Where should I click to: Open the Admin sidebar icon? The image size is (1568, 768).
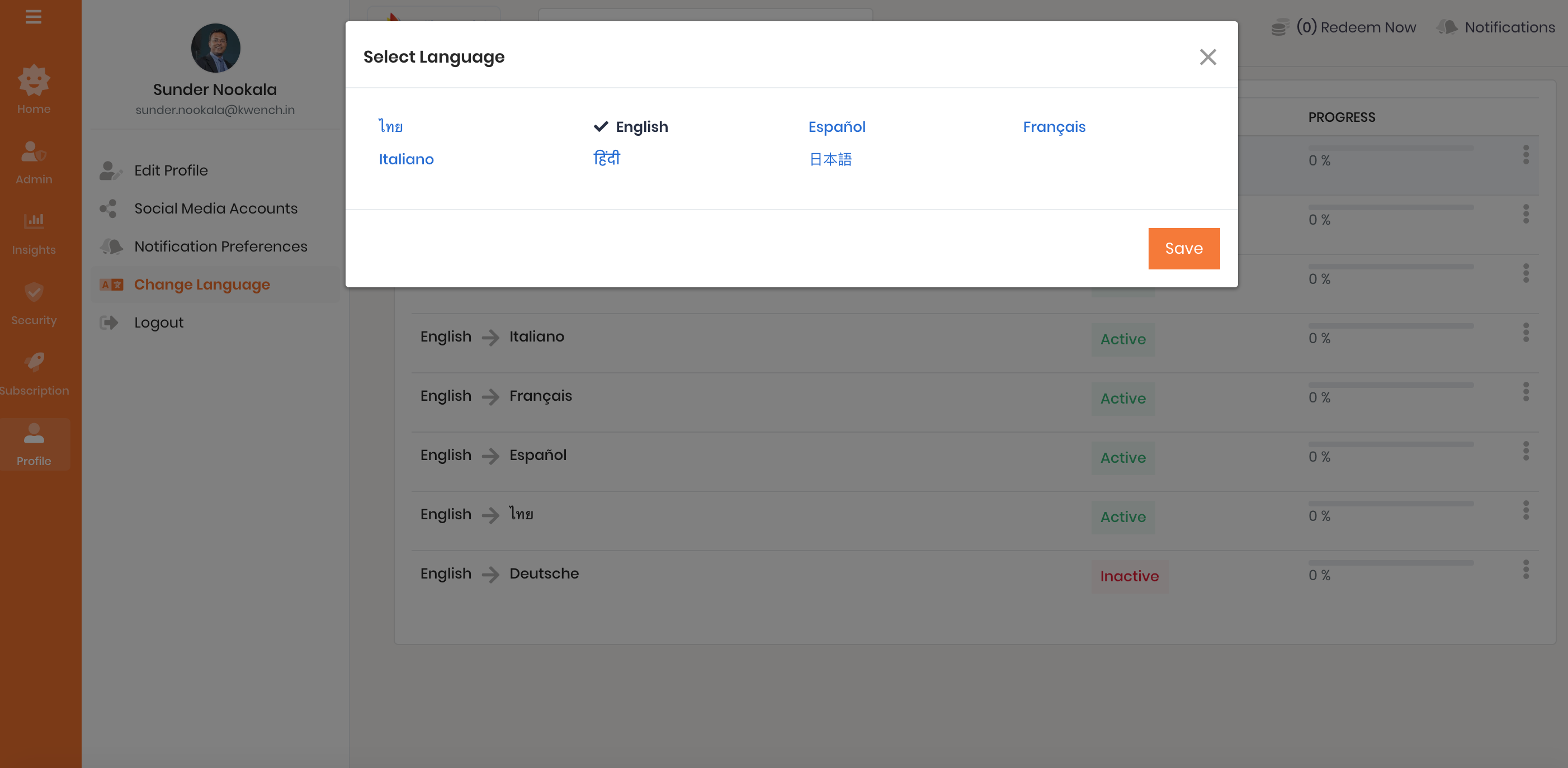[x=34, y=152]
